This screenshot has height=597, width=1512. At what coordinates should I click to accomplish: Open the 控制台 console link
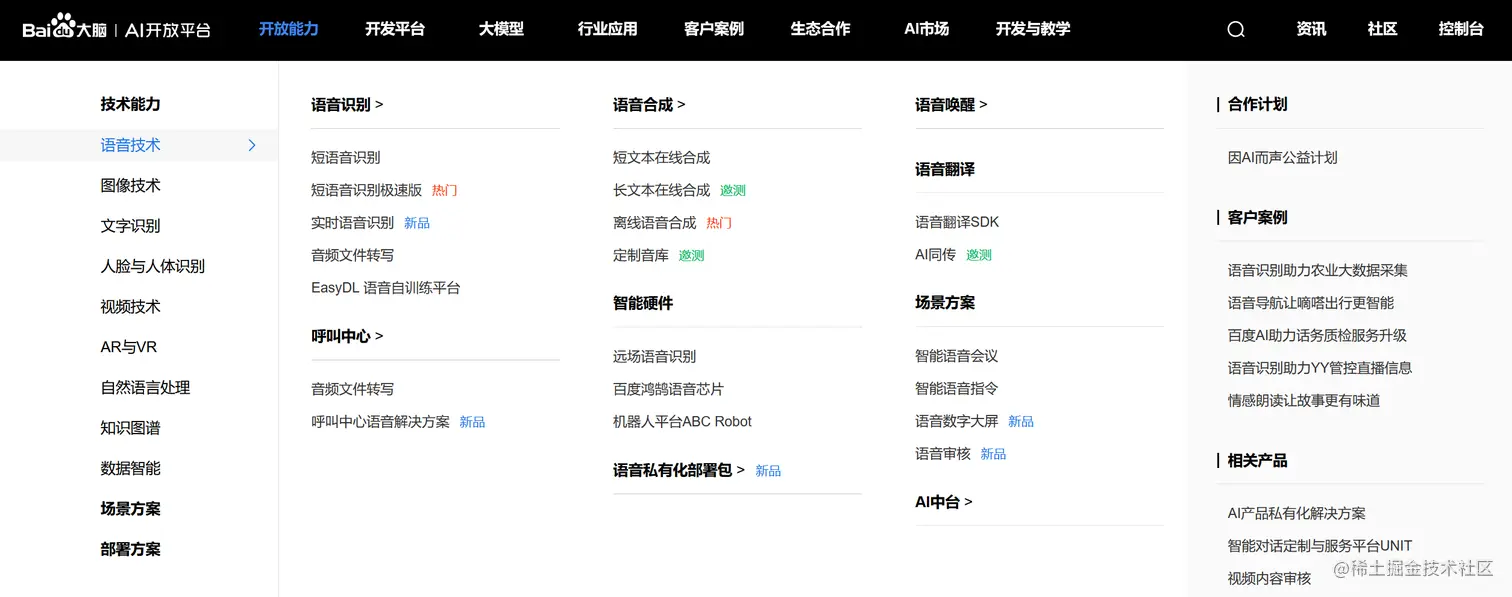[1461, 29]
